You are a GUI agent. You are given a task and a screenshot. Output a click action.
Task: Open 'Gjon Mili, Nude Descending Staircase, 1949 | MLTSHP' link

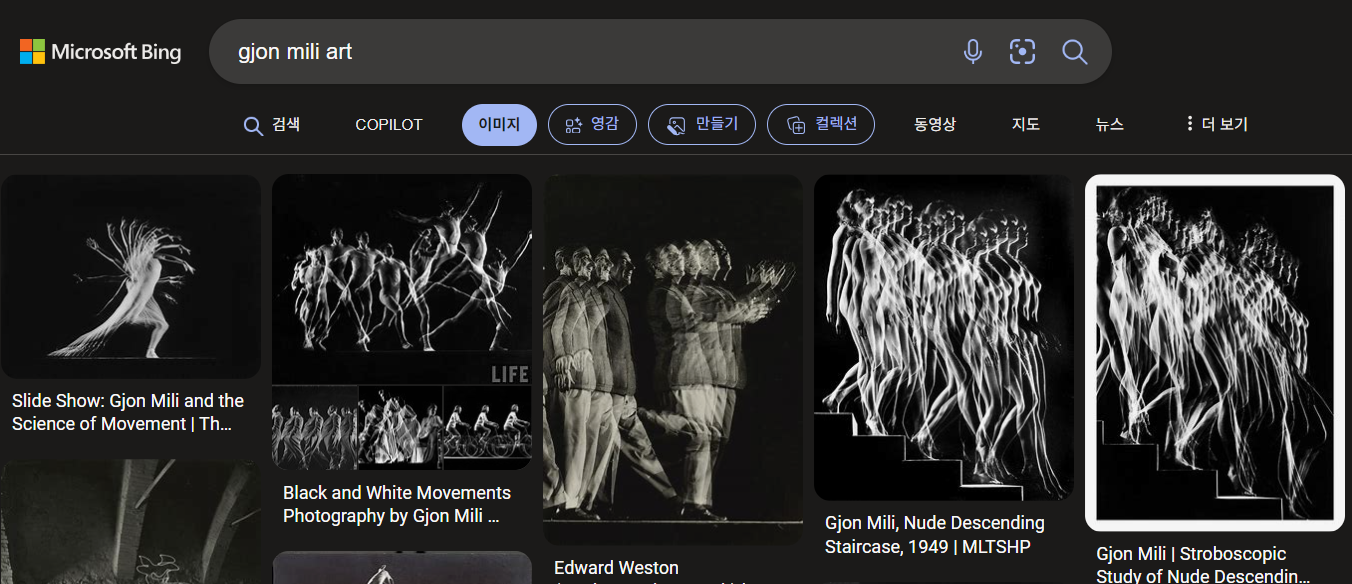tap(934, 535)
